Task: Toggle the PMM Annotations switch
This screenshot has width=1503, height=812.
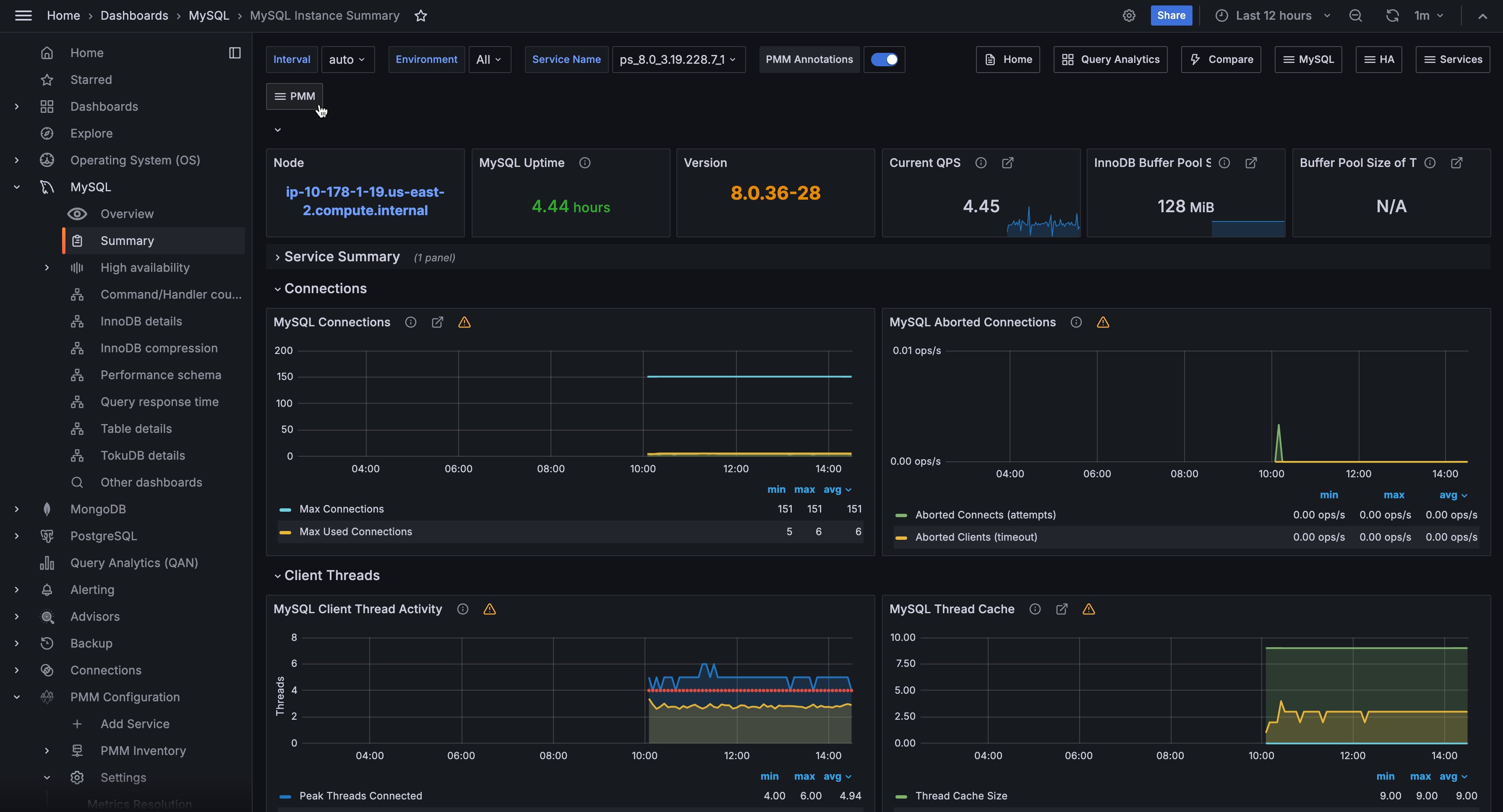Action: [x=884, y=60]
